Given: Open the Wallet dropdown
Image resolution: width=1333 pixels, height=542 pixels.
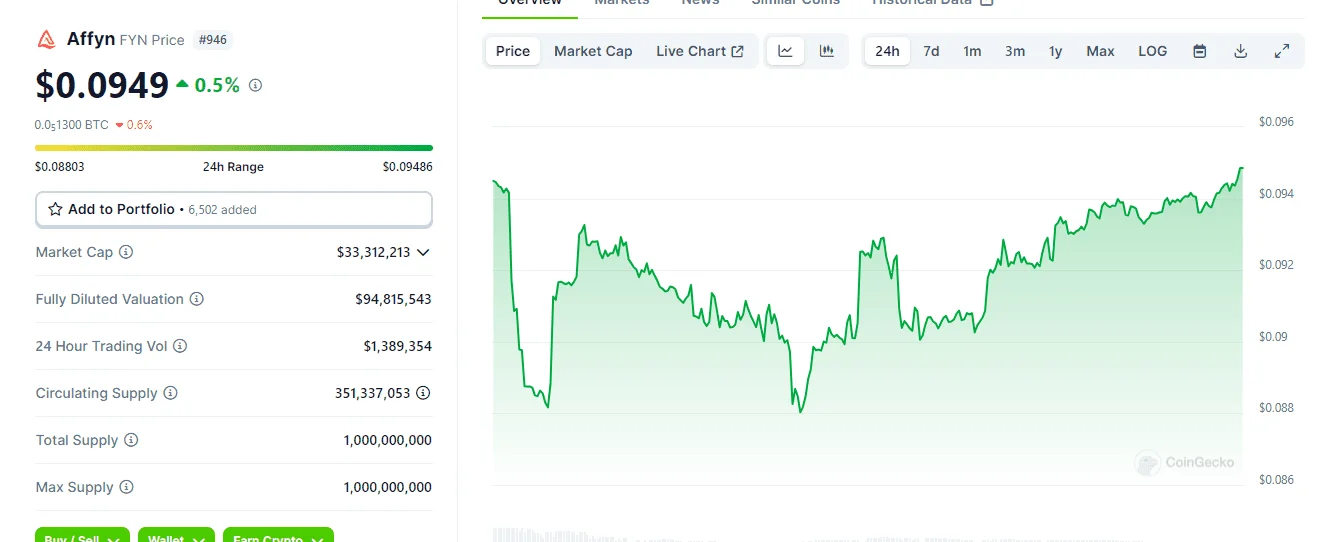Looking at the screenshot, I should point(176,535).
